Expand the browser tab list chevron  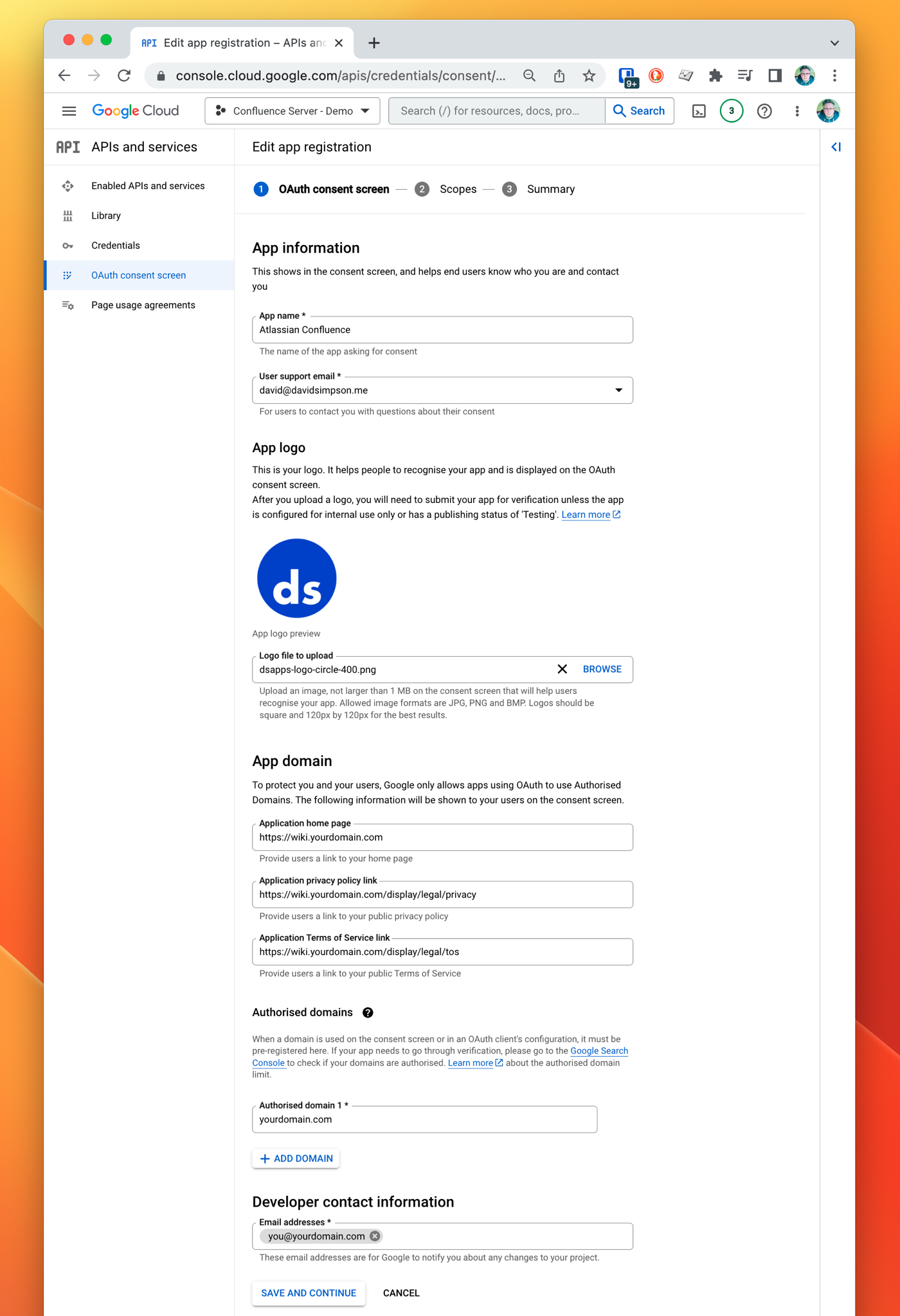tap(834, 43)
